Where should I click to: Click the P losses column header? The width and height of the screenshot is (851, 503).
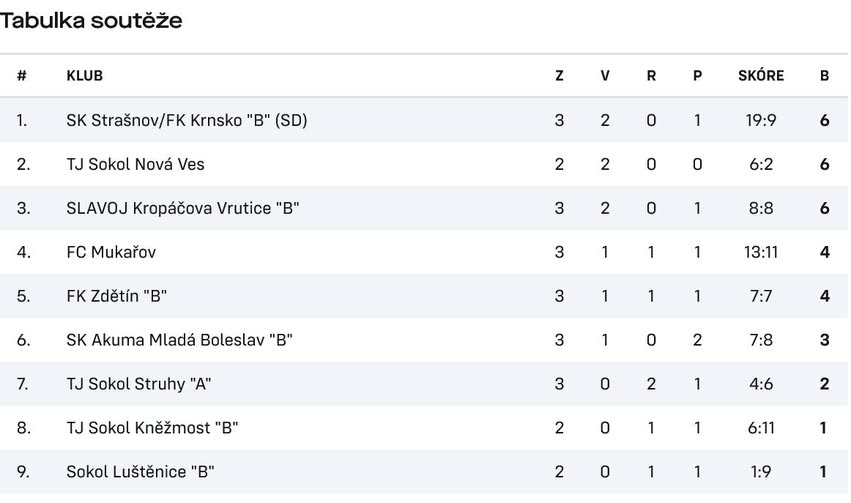tap(697, 76)
